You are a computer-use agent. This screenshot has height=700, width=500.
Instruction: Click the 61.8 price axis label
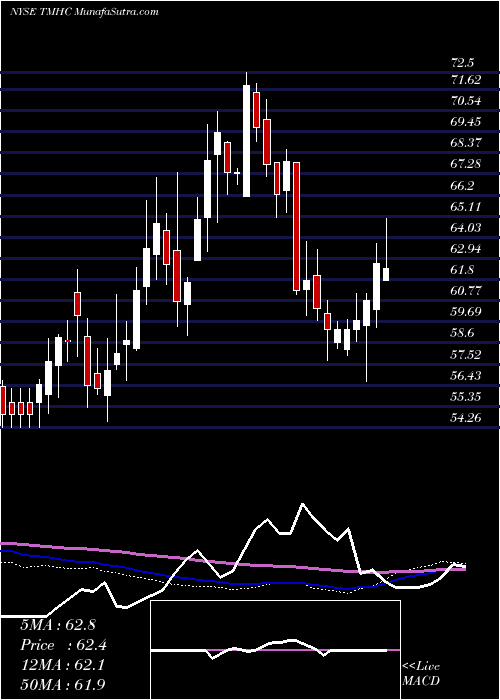coord(463,270)
